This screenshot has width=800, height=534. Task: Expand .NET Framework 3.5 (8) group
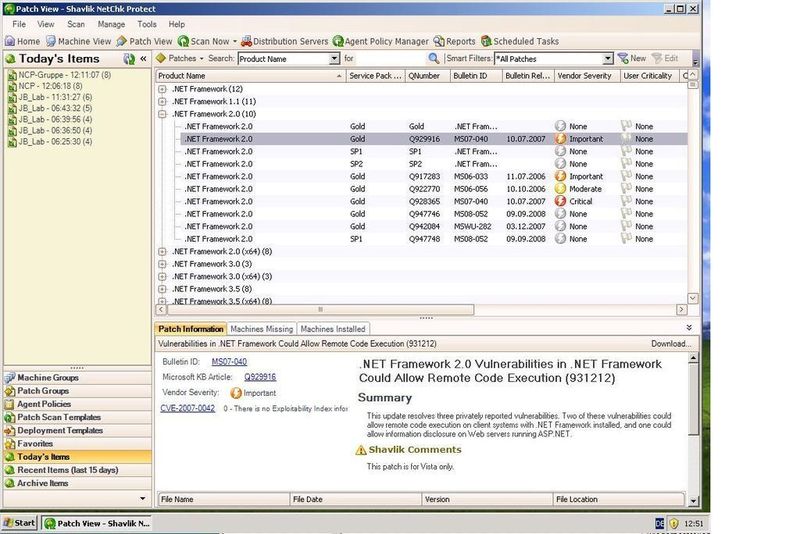[x=162, y=289]
